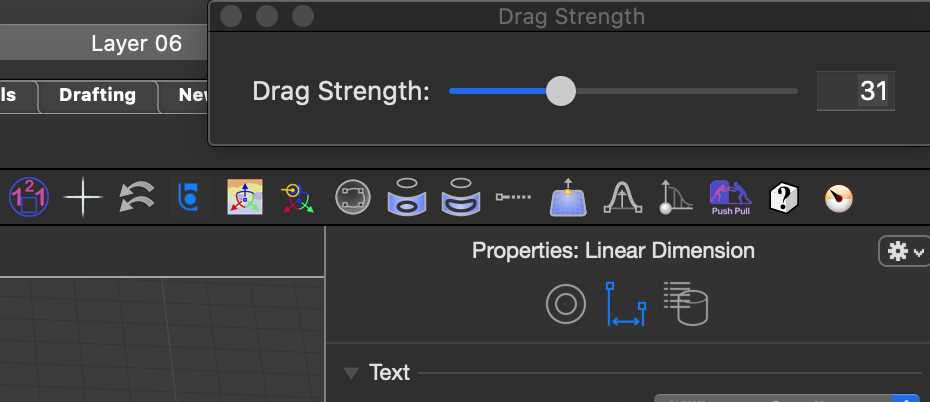Select the bell curve tool icon

click(622, 197)
